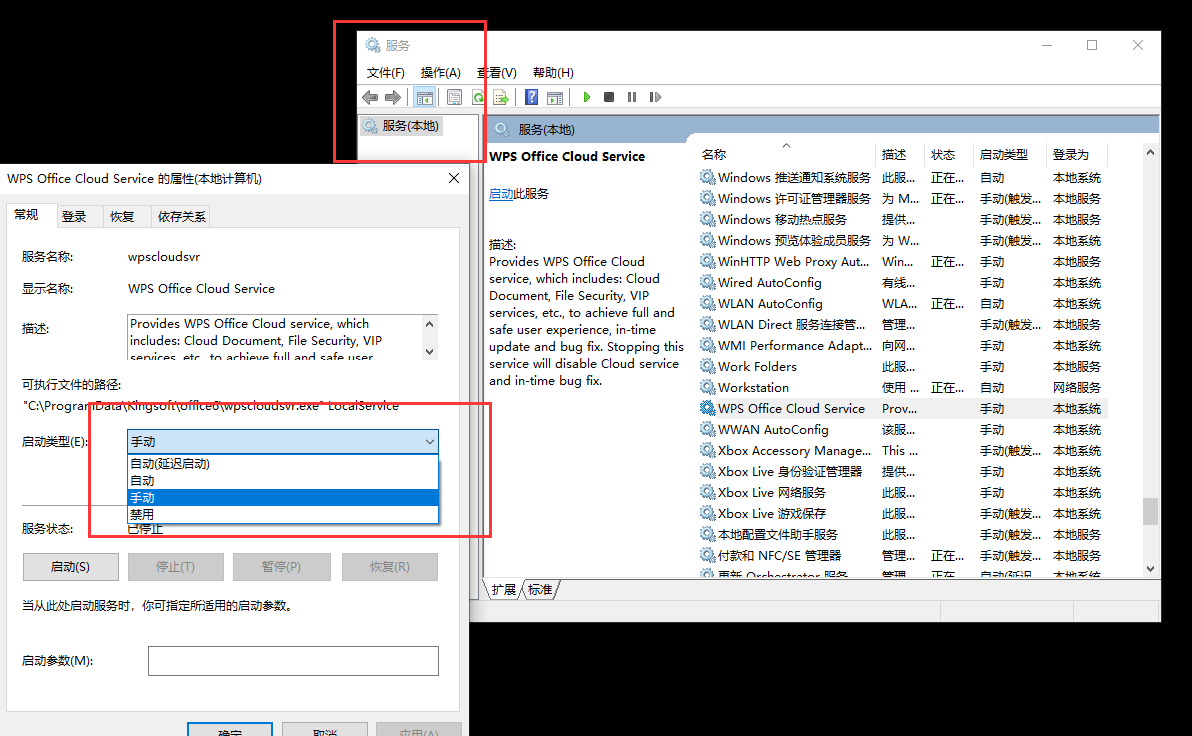Click gear icon of WPS Office Cloud Service row
This screenshot has width=1192, height=736.
tap(707, 408)
